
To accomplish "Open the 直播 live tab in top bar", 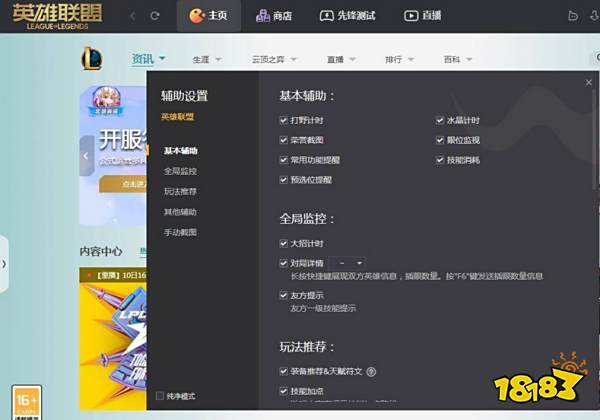I will [422, 16].
